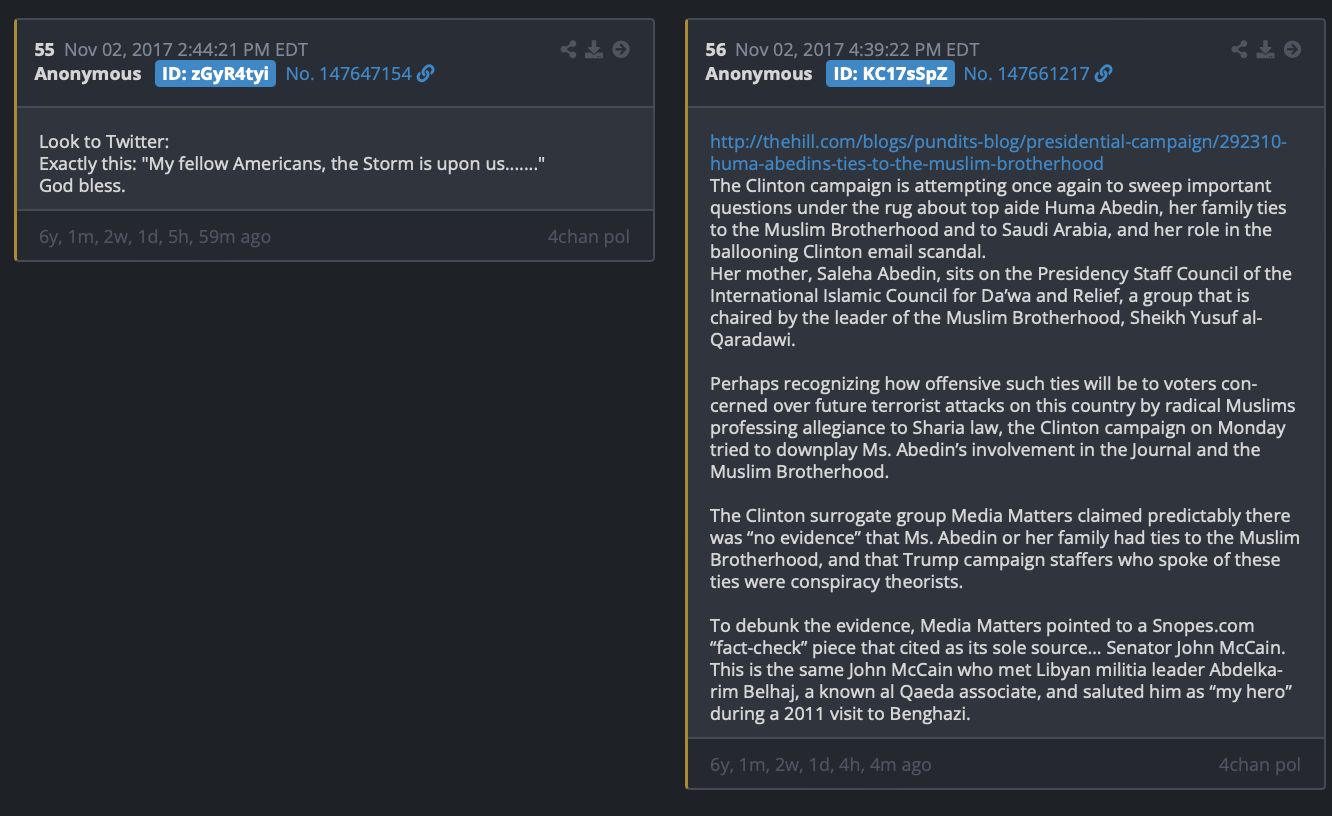Click the '5h, 59m ago' relative time text
The image size is (1332, 816).
[222, 237]
